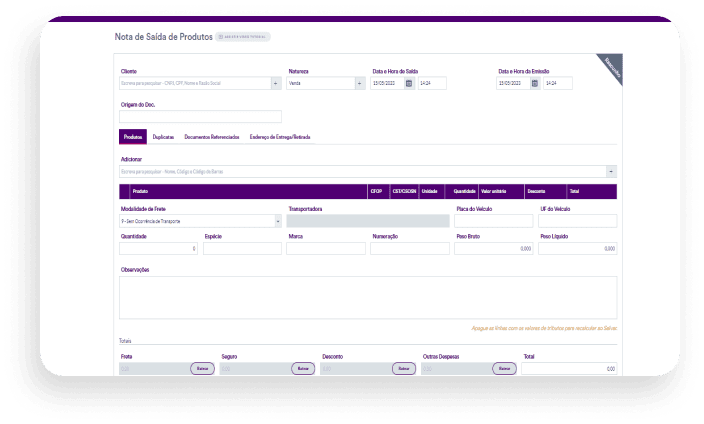Click the video tutorial button beside the title

pyautogui.click(x=242, y=37)
